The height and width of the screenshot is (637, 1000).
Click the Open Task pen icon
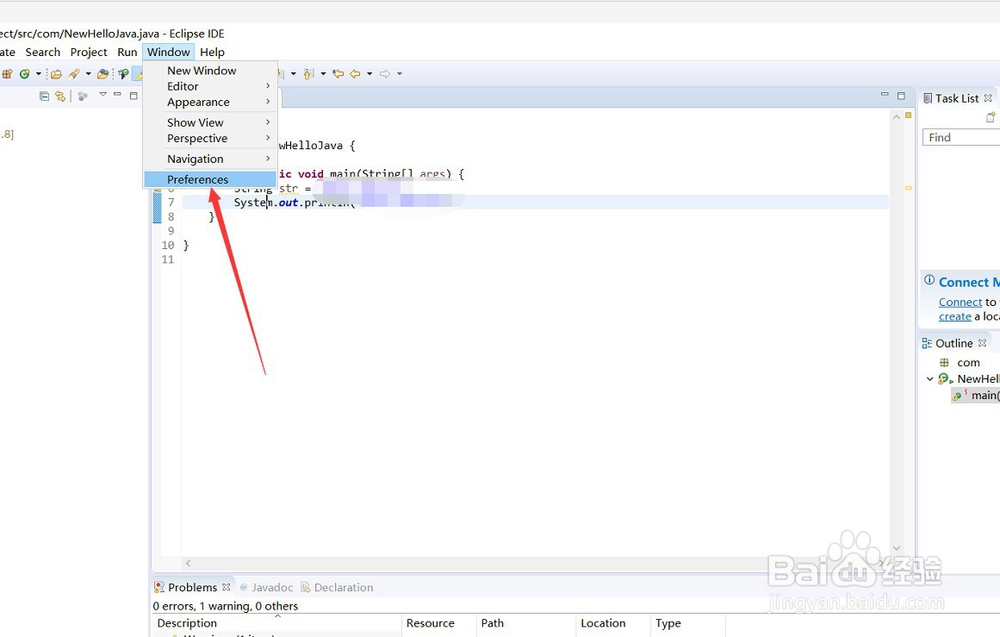point(74,74)
